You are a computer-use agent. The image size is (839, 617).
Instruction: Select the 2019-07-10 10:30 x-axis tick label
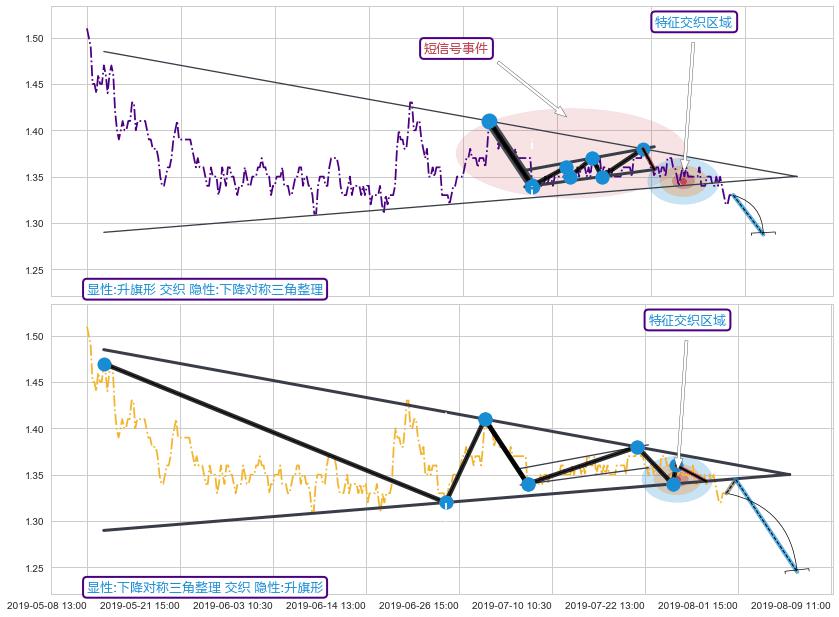(x=511, y=605)
